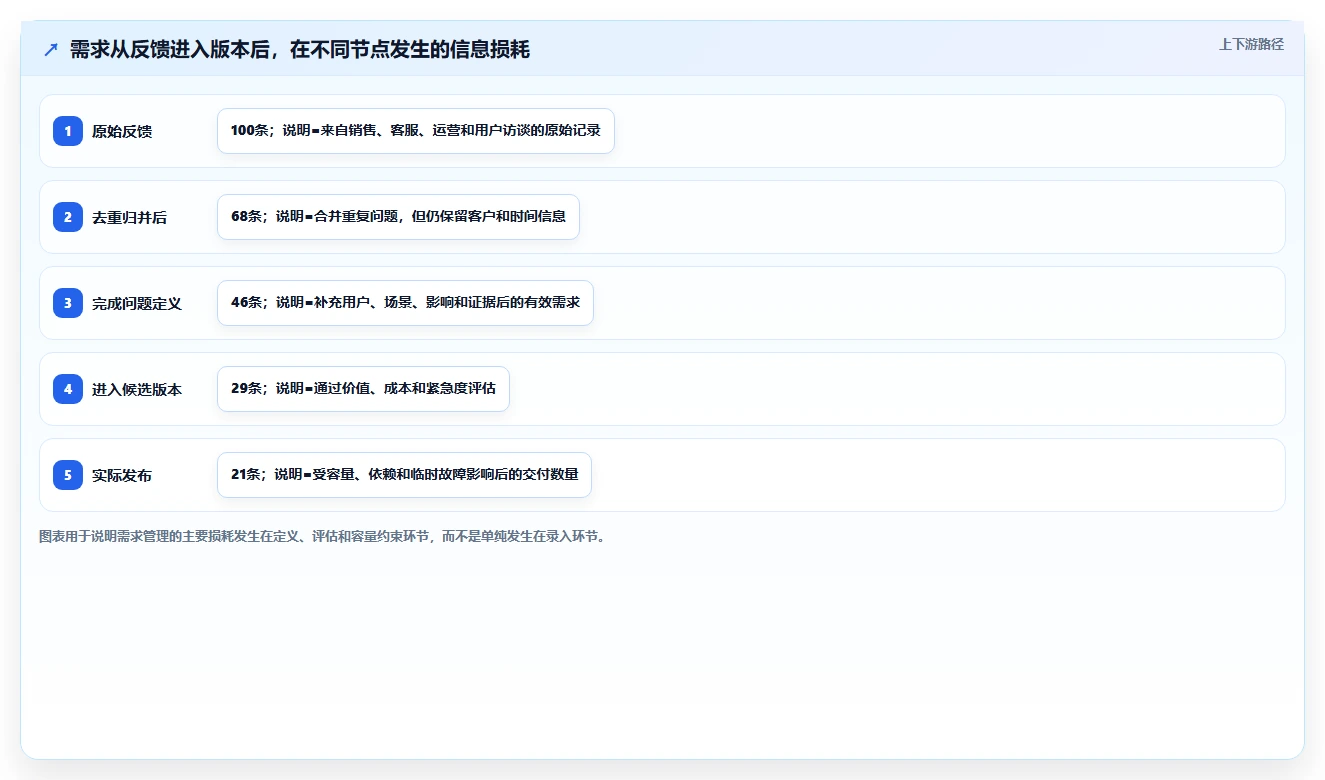Viewport: 1325px width, 780px height.
Task: Select step number 1 badge
Action: click(68, 131)
